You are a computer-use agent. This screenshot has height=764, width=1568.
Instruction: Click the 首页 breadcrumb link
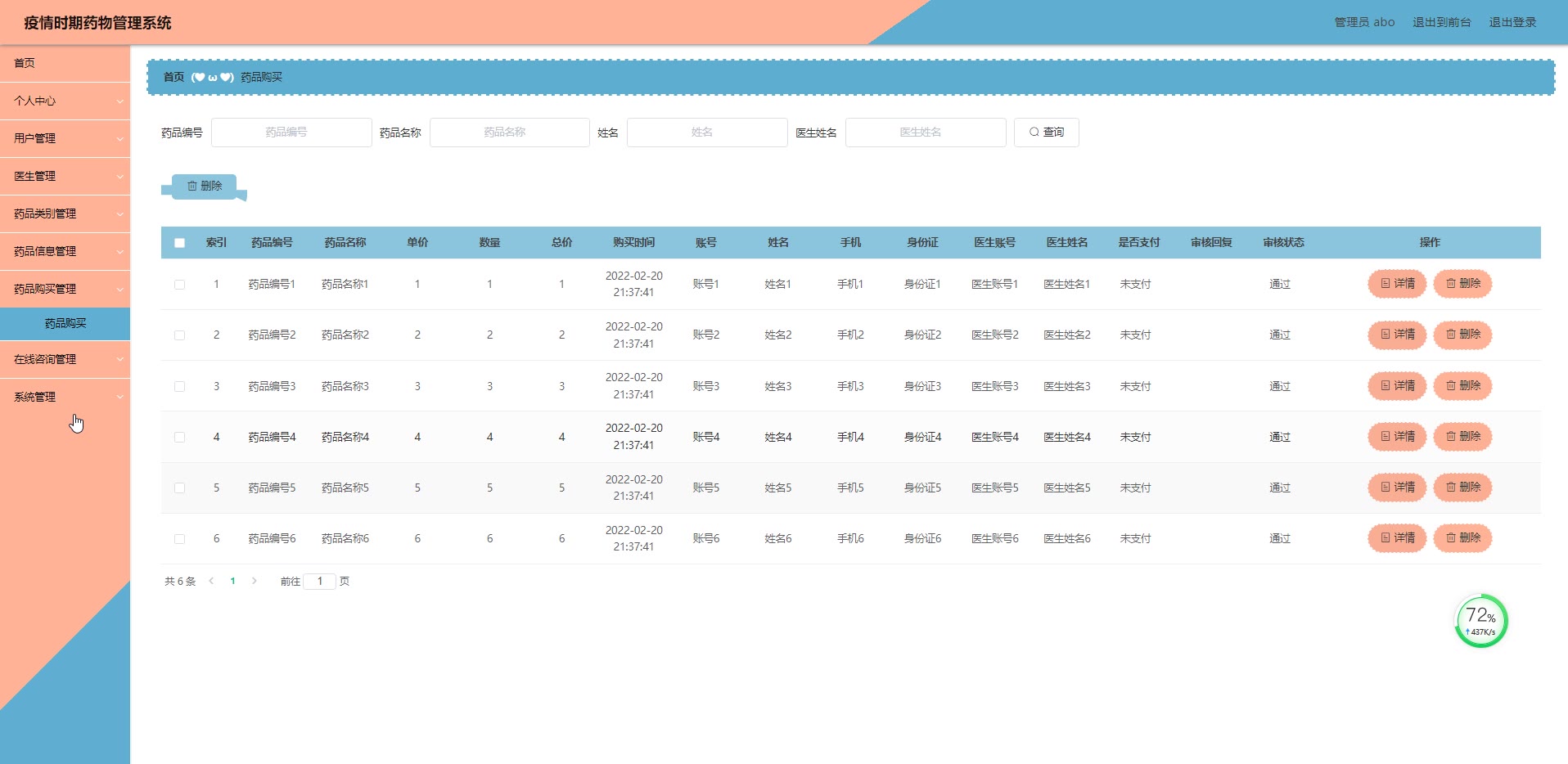173,77
